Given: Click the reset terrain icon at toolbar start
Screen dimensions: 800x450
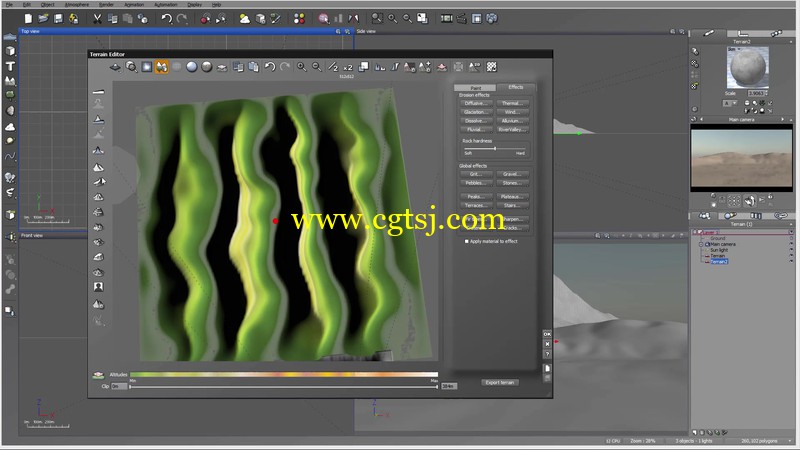Looking at the screenshot, I should point(115,67).
